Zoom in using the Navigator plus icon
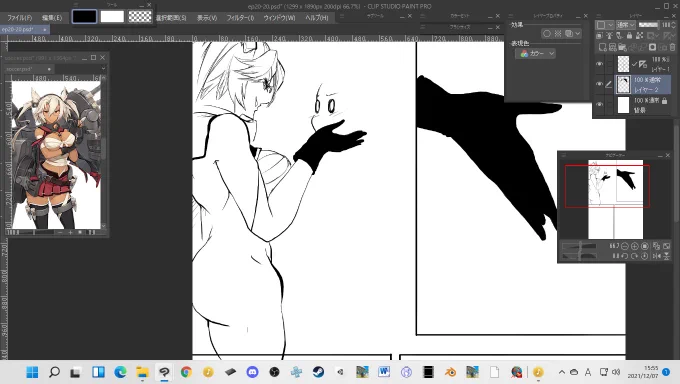Viewport: 680px width, 384px height. (634, 246)
